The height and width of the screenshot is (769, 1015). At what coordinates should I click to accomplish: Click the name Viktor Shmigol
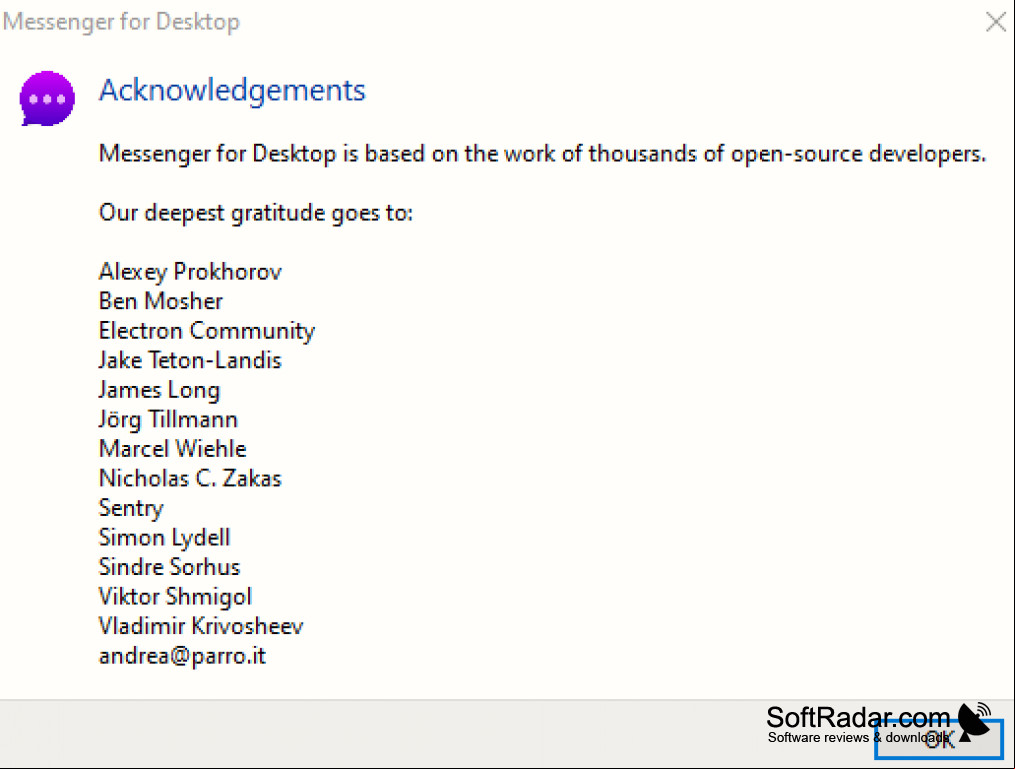pos(175,597)
